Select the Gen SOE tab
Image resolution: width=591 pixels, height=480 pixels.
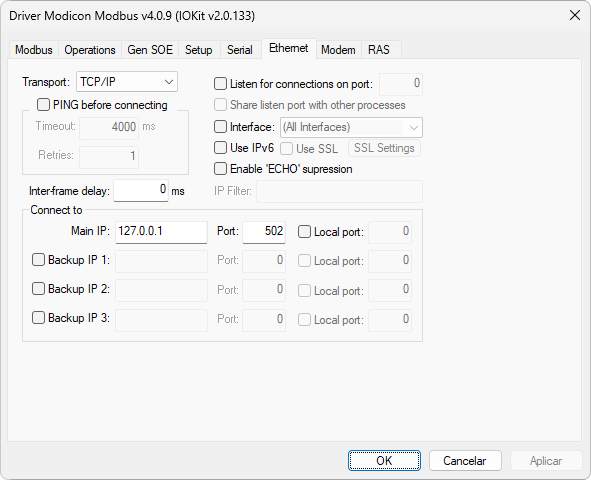pos(150,50)
